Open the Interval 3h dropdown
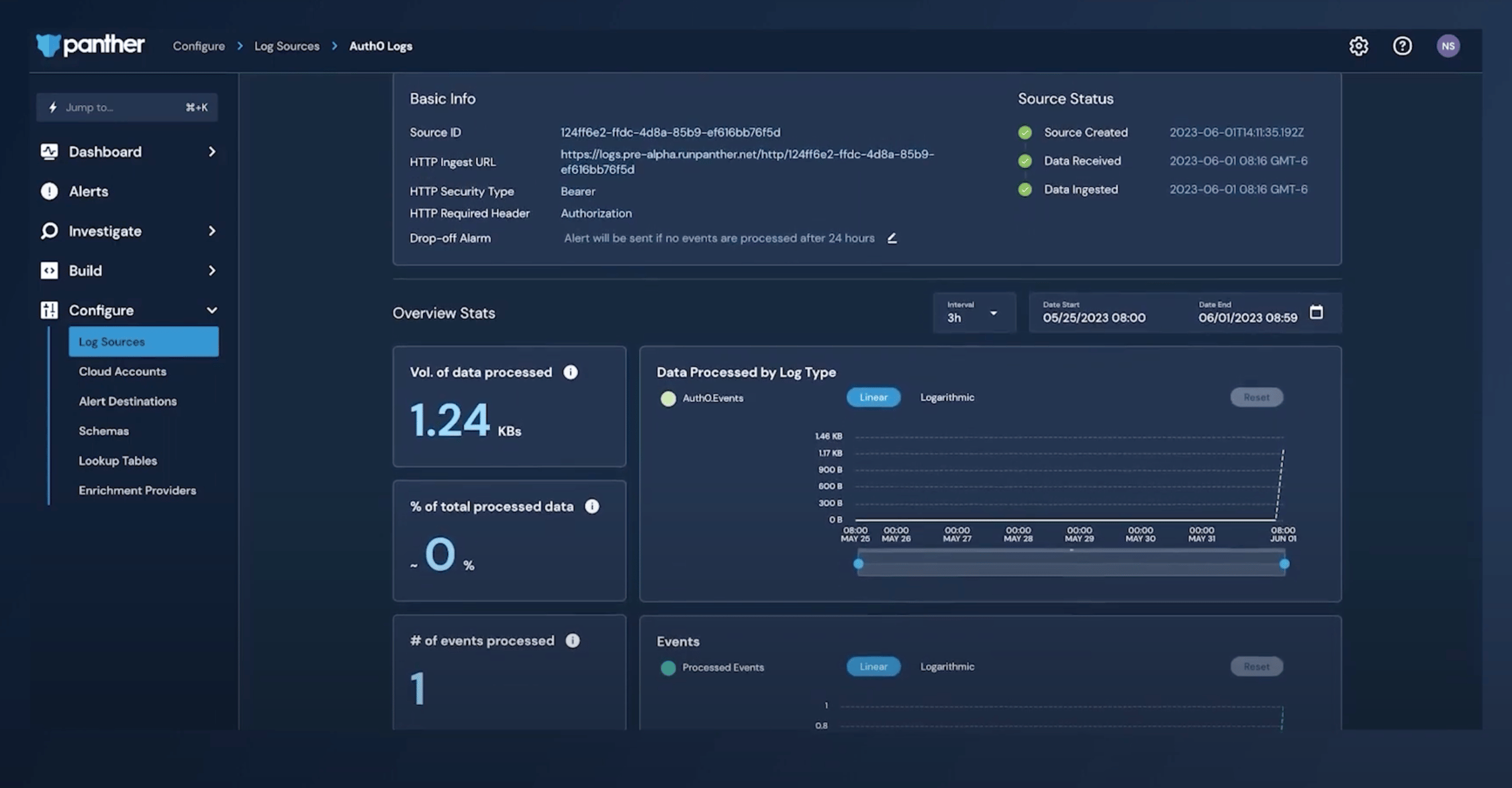The height and width of the screenshot is (788, 1512). (974, 313)
